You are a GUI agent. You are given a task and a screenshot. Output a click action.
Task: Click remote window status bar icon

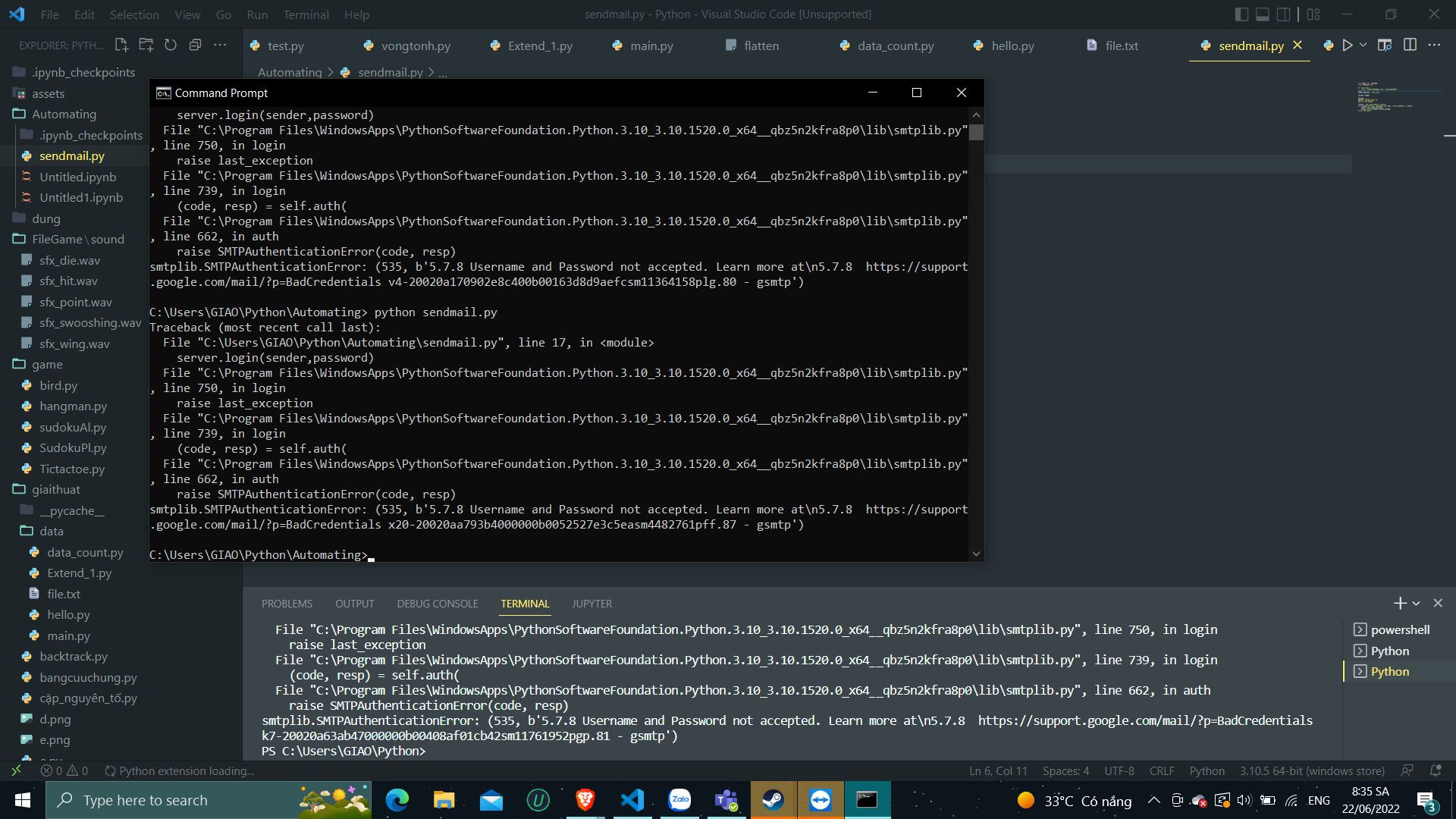pos(16,771)
